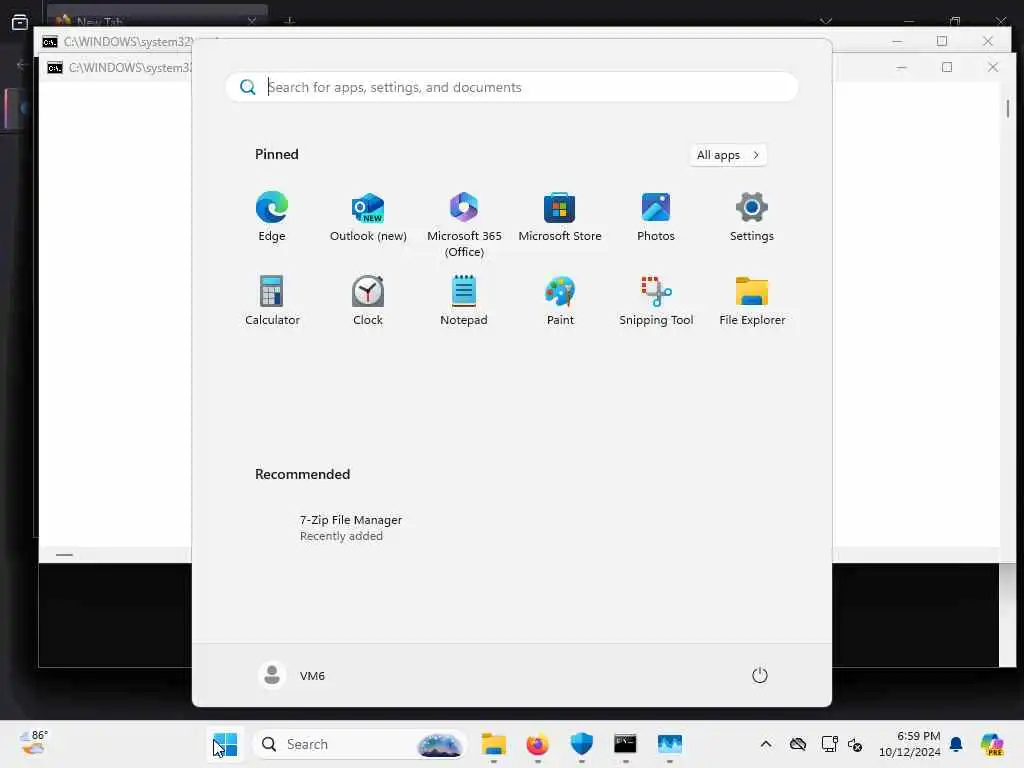The width and height of the screenshot is (1024, 768).
Task: Open the notifications bell icon
Action: pos(956,744)
